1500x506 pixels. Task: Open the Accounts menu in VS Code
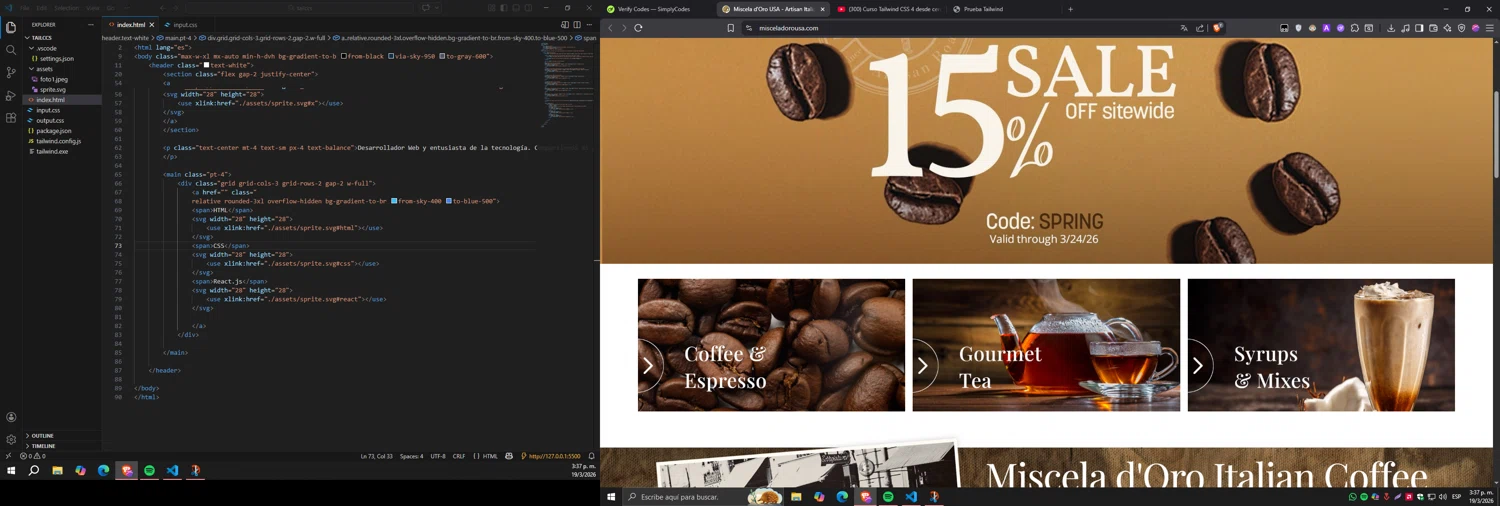click(x=11, y=417)
